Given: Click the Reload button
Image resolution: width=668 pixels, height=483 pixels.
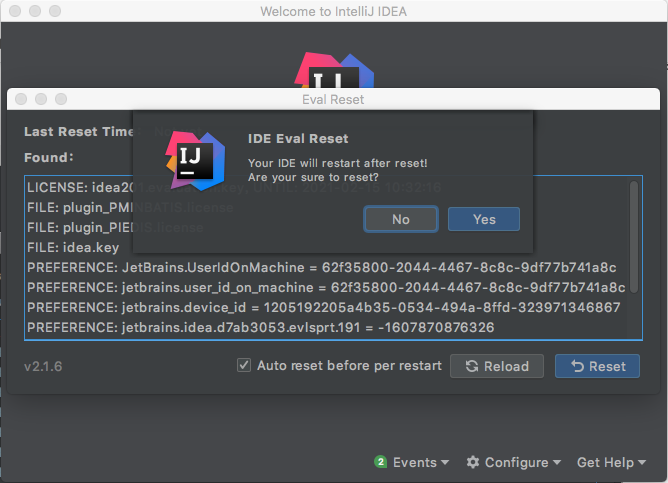Looking at the screenshot, I should (x=497, y=366).
